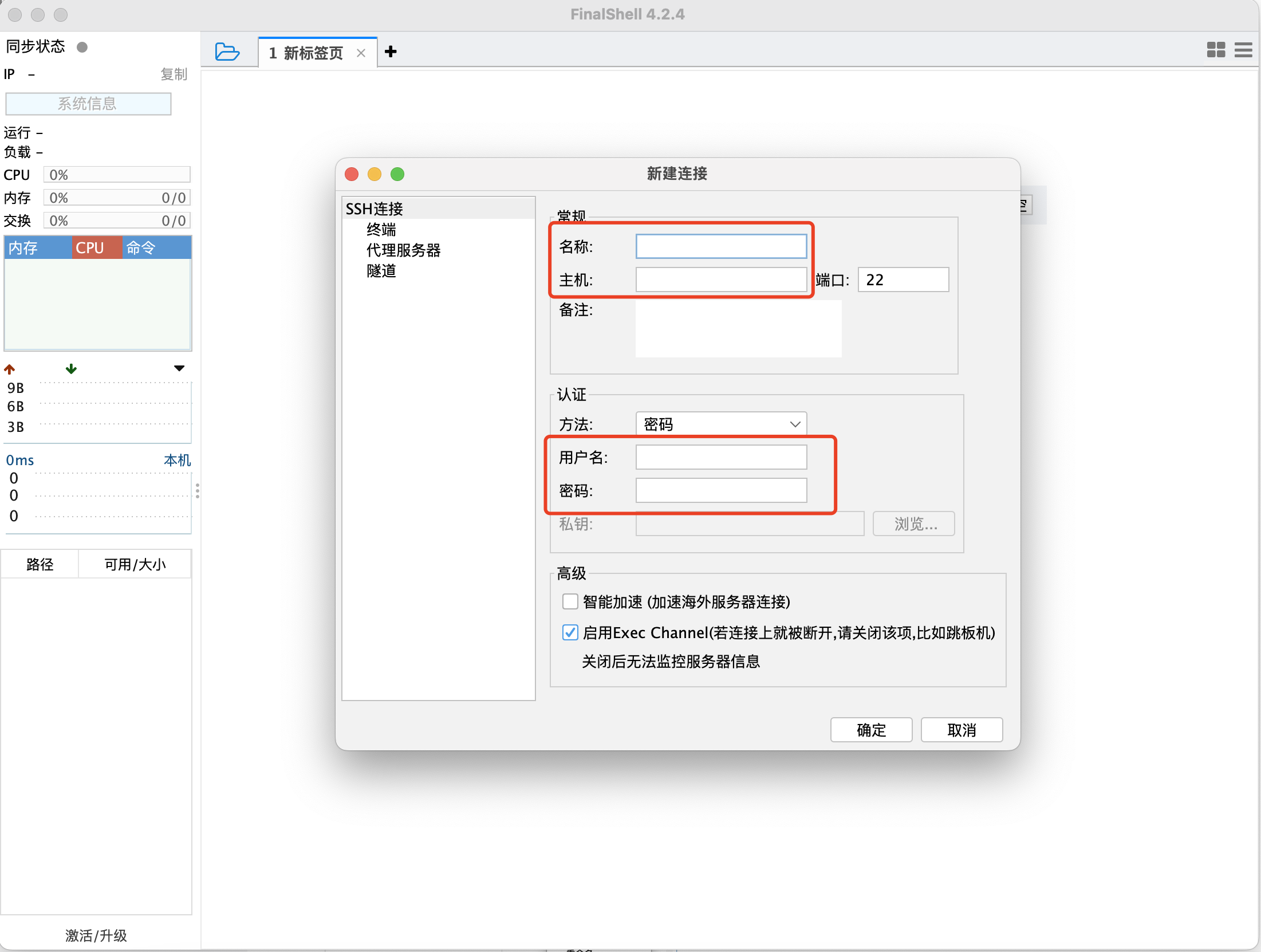Click 取消 to cancel dialog

pos(961,730)
